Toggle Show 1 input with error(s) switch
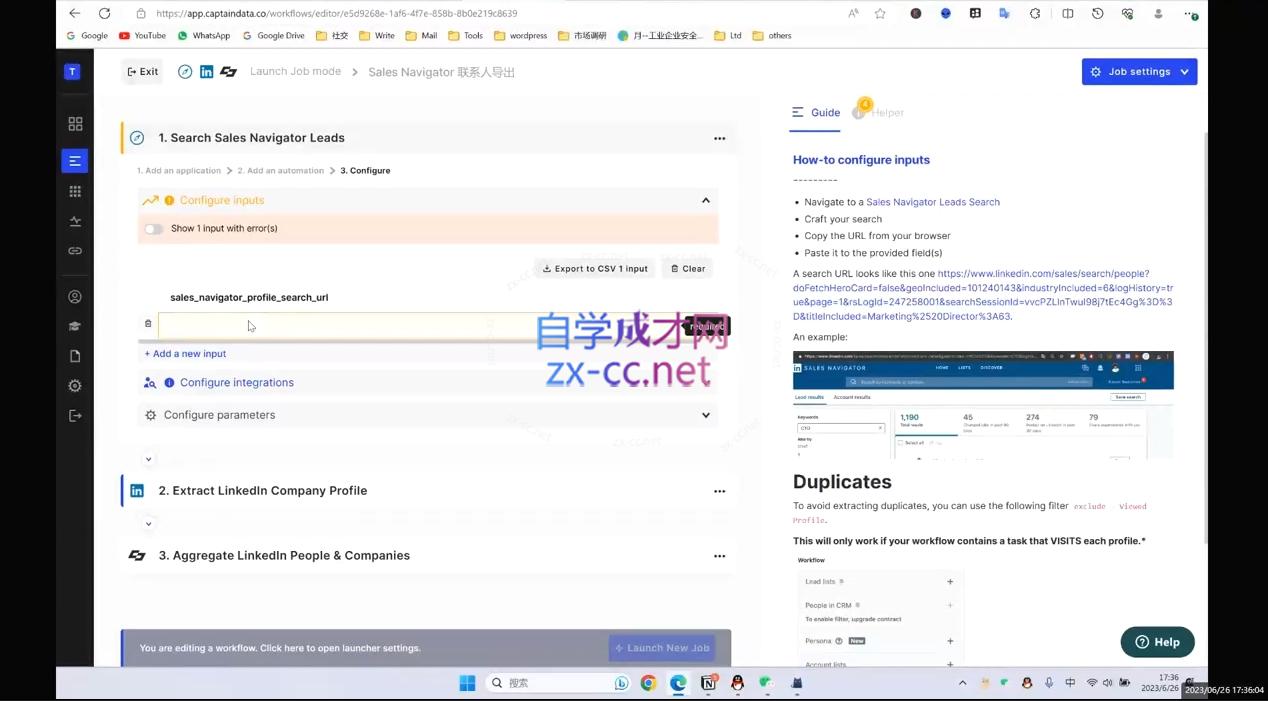Viewport: 1268px width, 701px height. click(x=153, y=229)
